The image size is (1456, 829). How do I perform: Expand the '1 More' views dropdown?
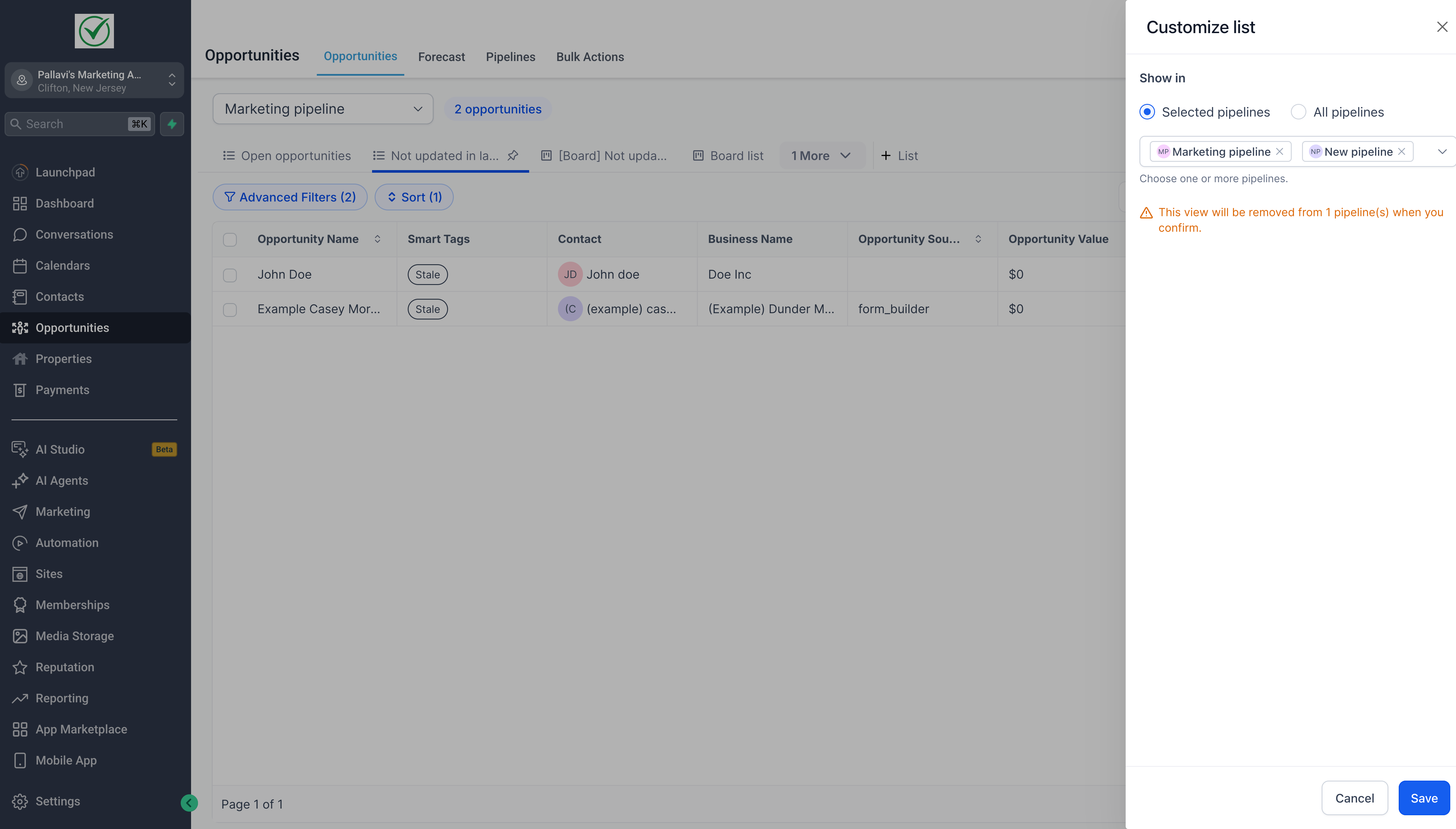[x=821, y=155]
